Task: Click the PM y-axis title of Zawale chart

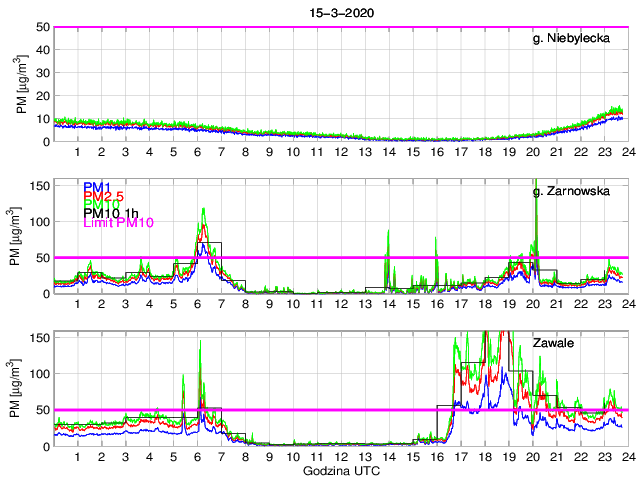Action: point(18,390)
